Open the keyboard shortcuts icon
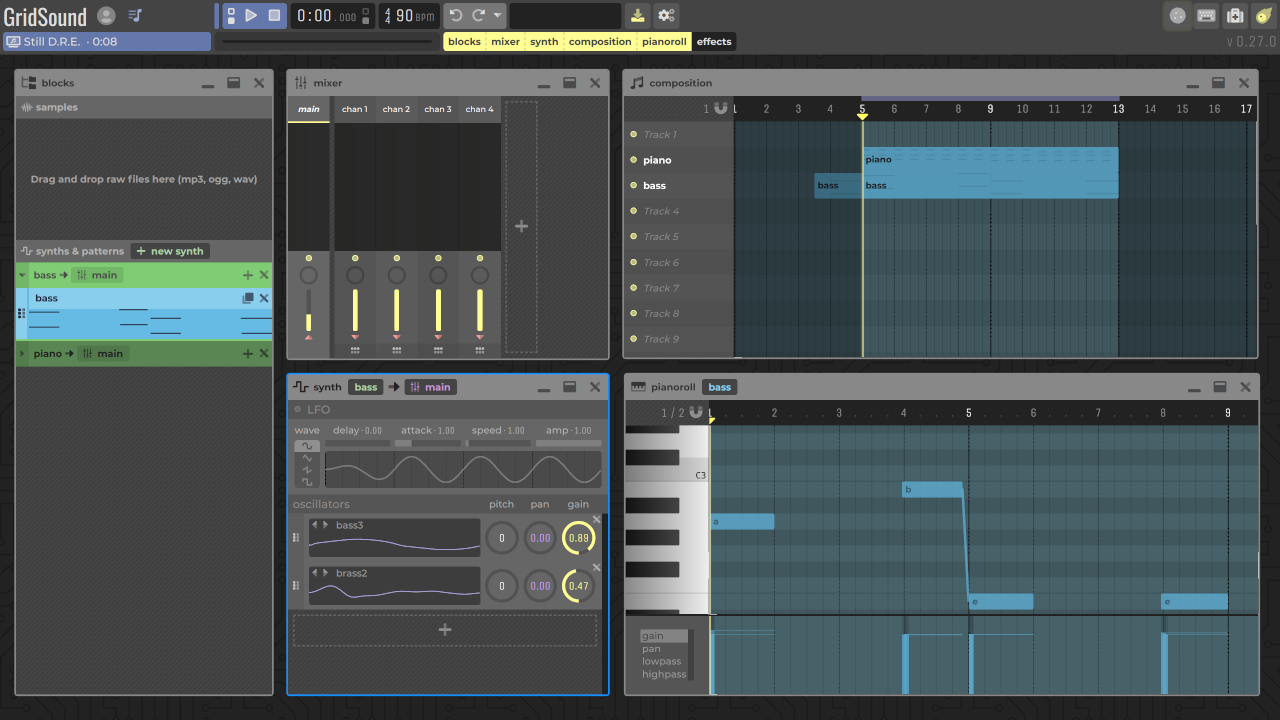Viewport: 1280px width, 720px height. point(1206,15)
